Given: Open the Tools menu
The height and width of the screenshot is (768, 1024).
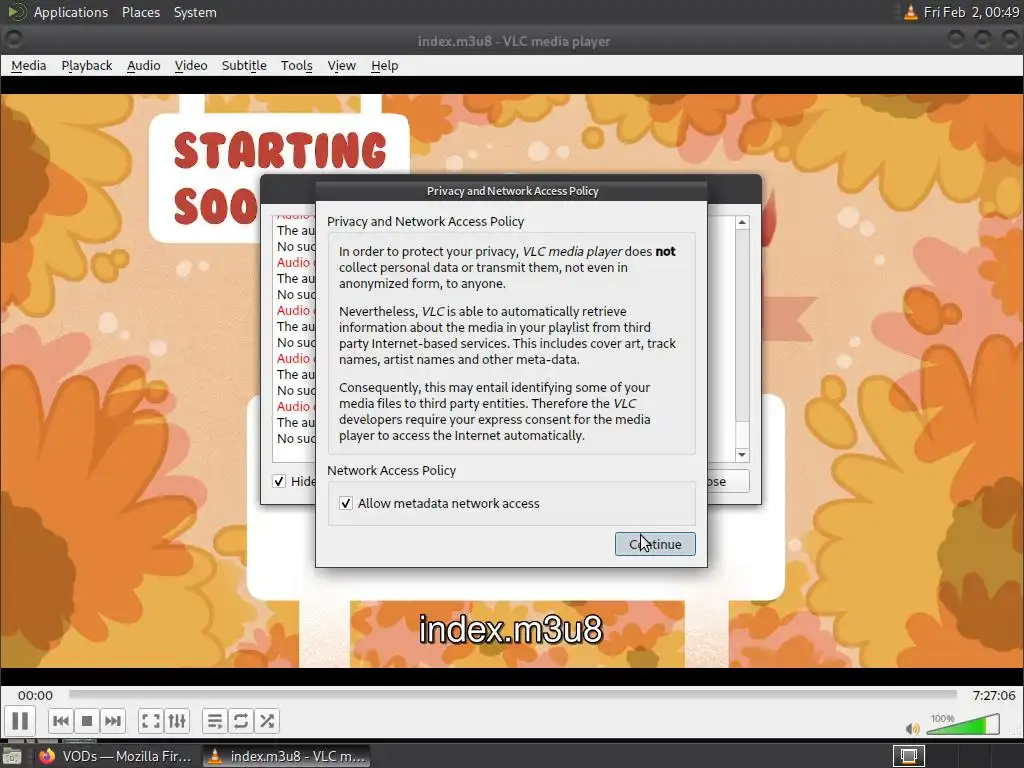Looking at the screenshot, I should point(296,65).
